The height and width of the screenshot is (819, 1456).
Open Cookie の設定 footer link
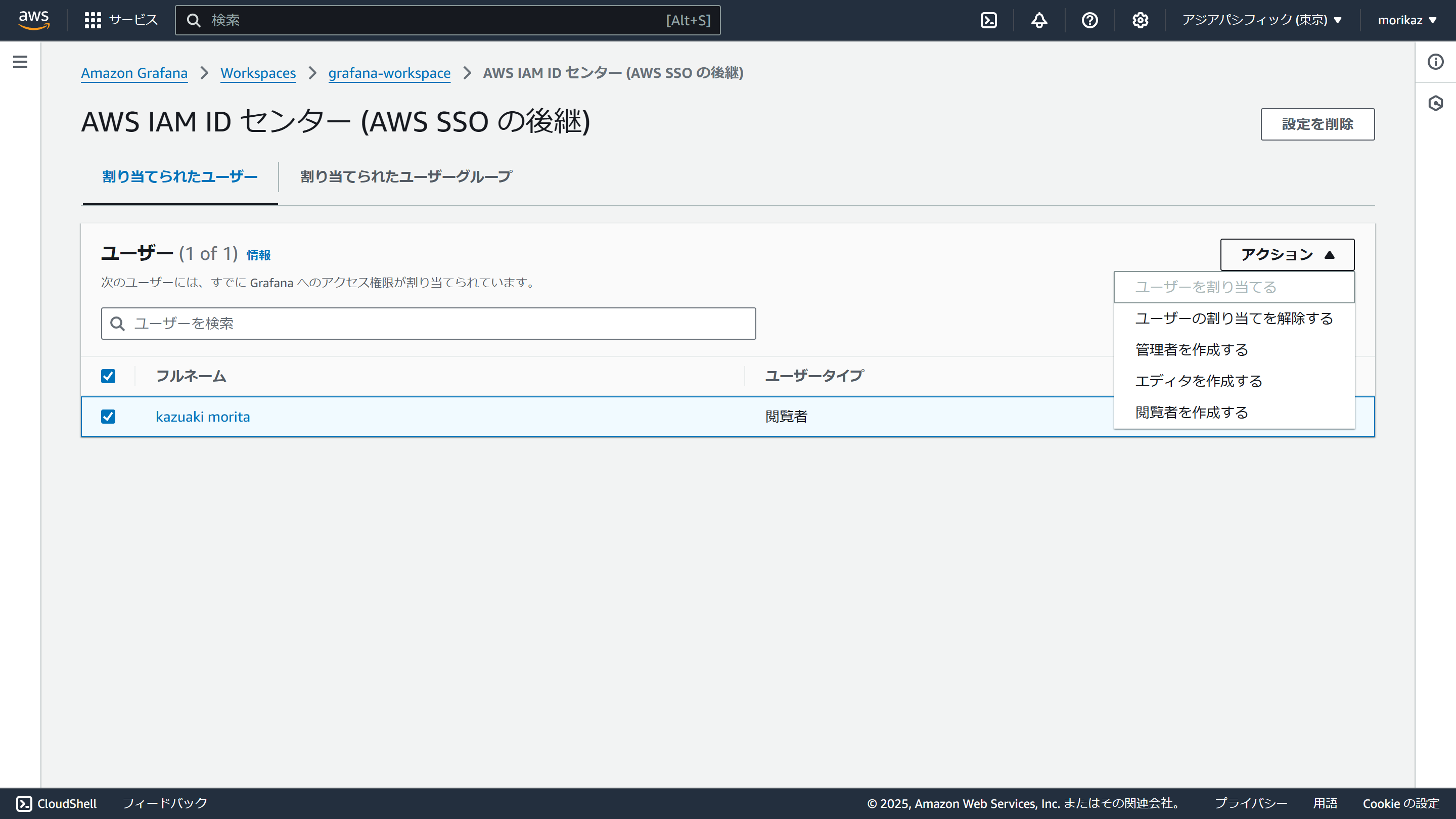pyautogui.click(x=1400, y=803)
